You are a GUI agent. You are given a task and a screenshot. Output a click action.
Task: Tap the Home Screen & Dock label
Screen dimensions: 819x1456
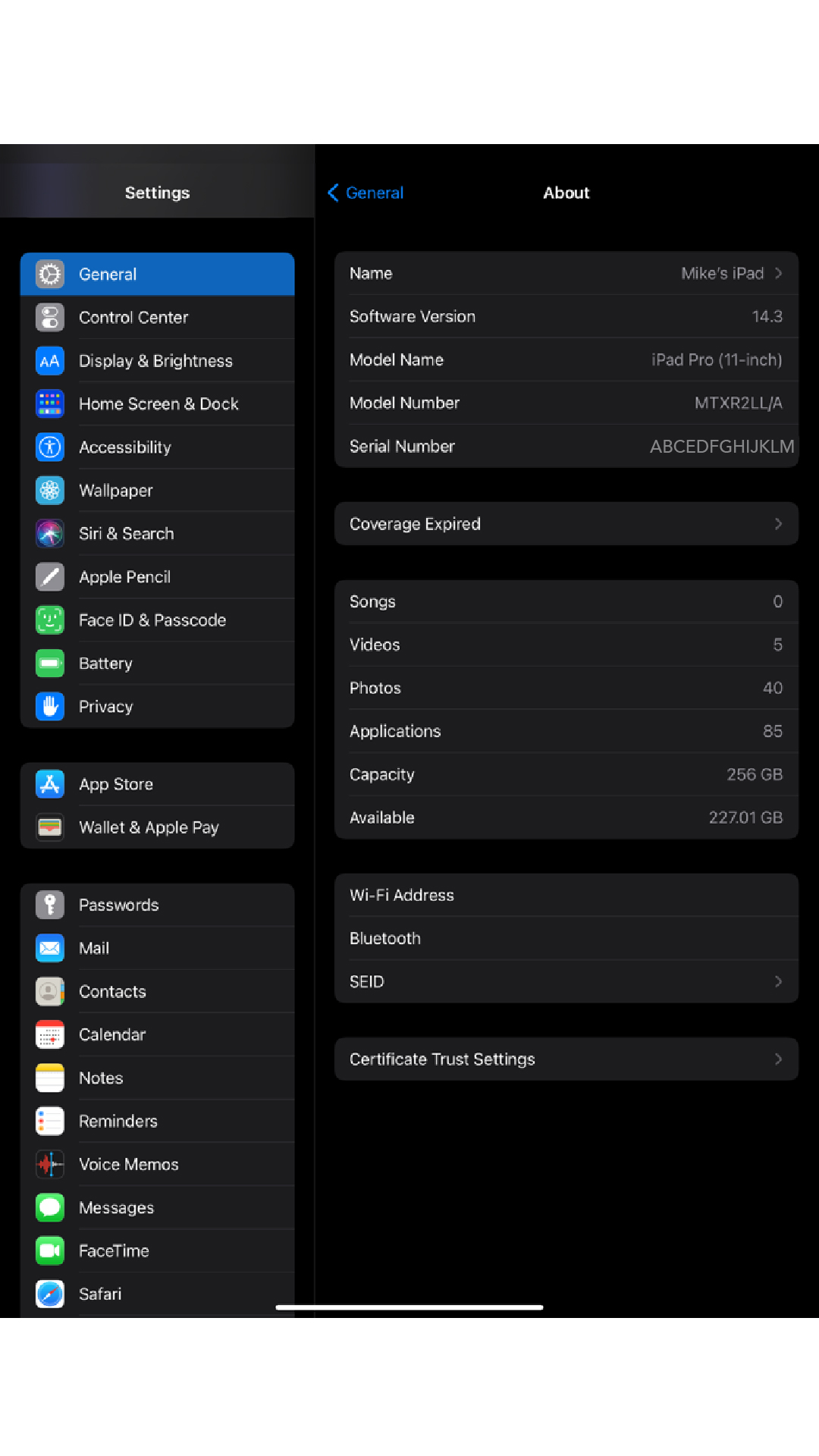click(x=158, y=404)
